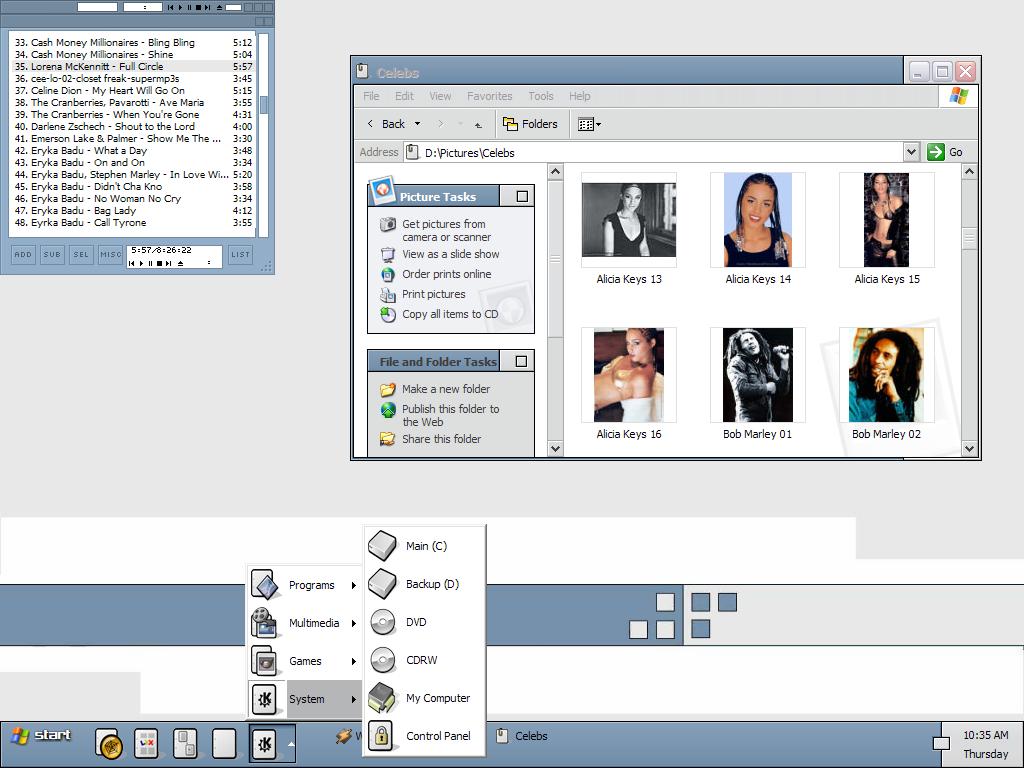
Task: Click the green Go arrow button
Action: (936, 152)
